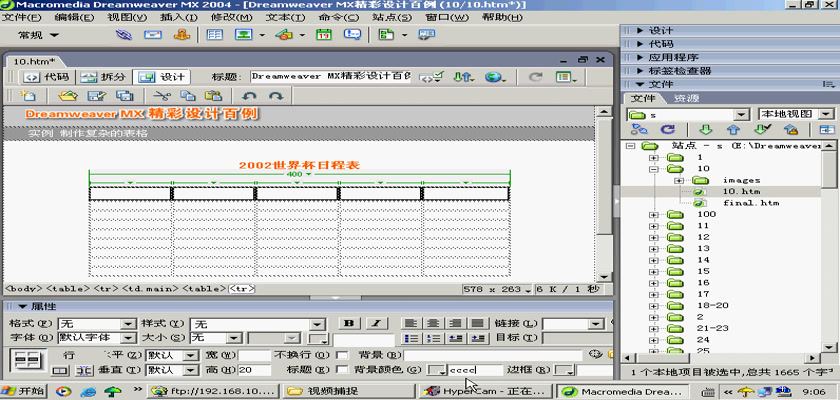840x400 pixels.
Task: Open the 垂直 (Vertical) alignment dropdown
Action: click(190, 370)
